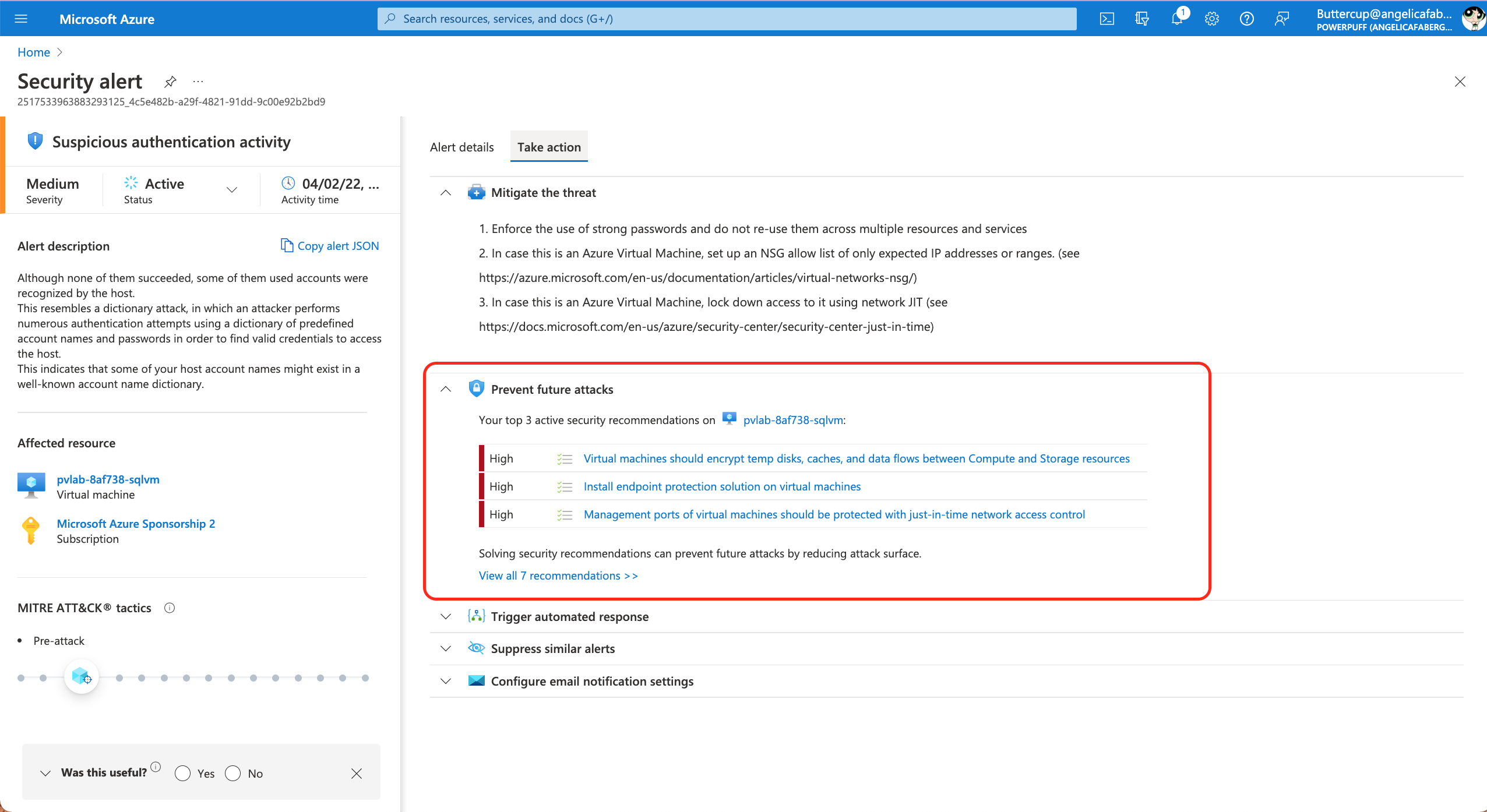Open Cloud Shell from top bar
This screenshot has width=1487, height=812.
pyautogui.click(x=1107, y=19)
